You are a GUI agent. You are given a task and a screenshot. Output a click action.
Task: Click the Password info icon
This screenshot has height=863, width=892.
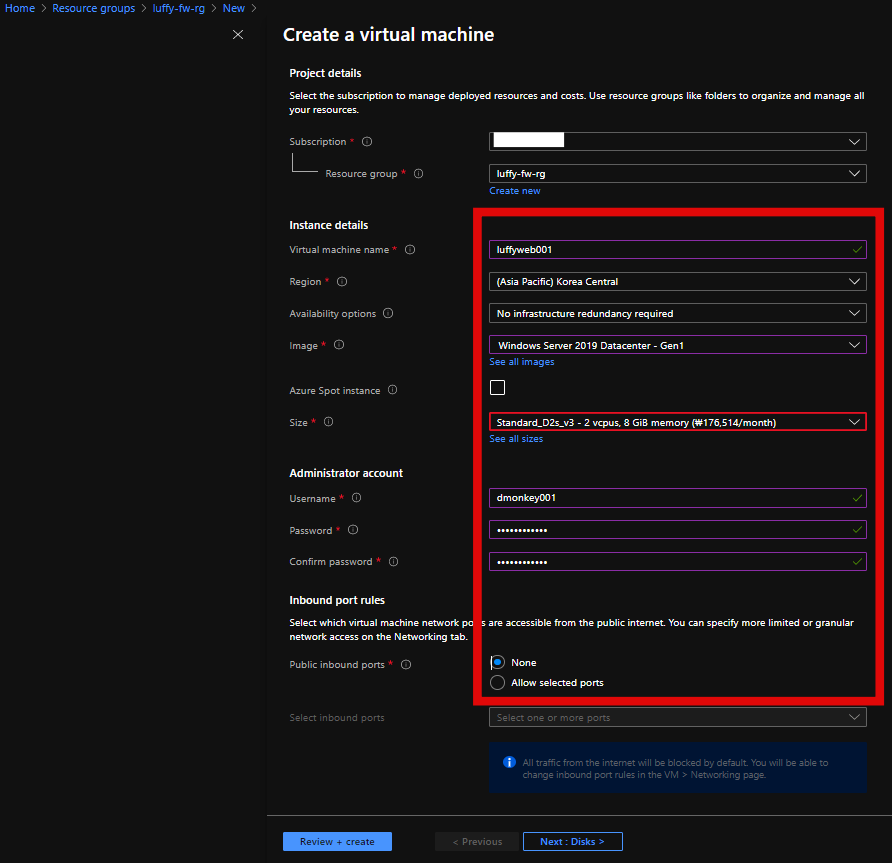coord(353,530)
